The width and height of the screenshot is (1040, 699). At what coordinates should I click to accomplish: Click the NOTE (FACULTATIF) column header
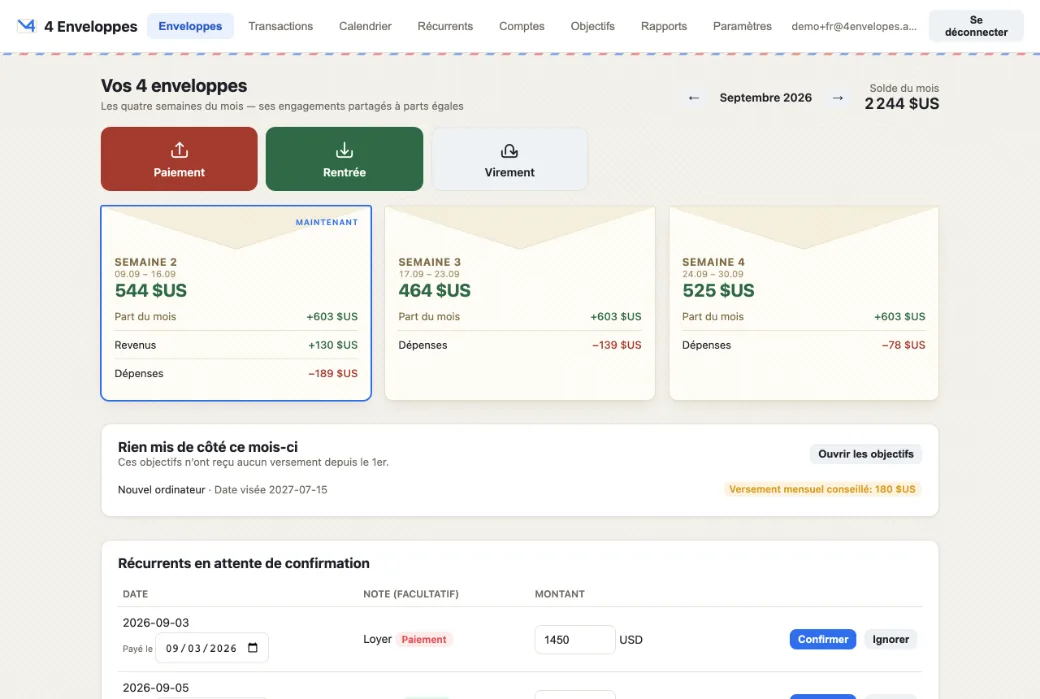411,594
